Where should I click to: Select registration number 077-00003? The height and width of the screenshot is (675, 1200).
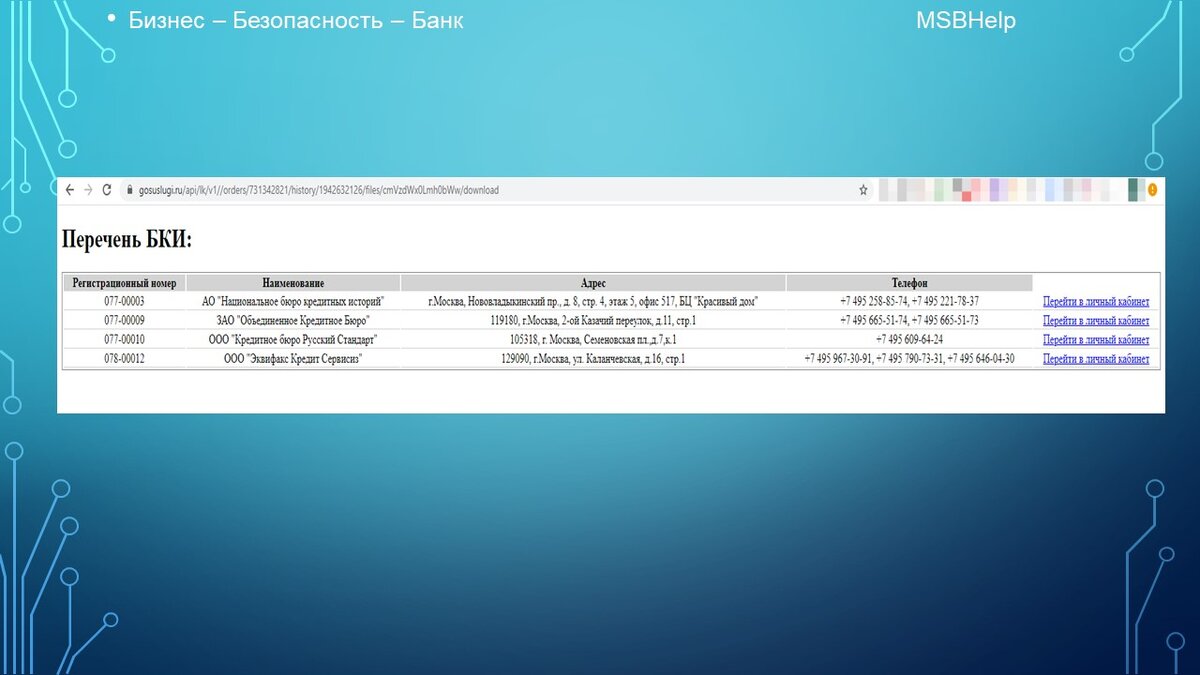[x=124, y=301]
